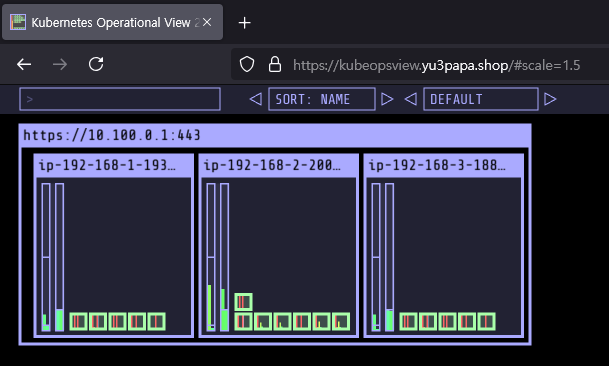Screen dimensions: 609x366
Task: Select fourth pod box in node ip-192-168-1-193
Action: (137, 322)
